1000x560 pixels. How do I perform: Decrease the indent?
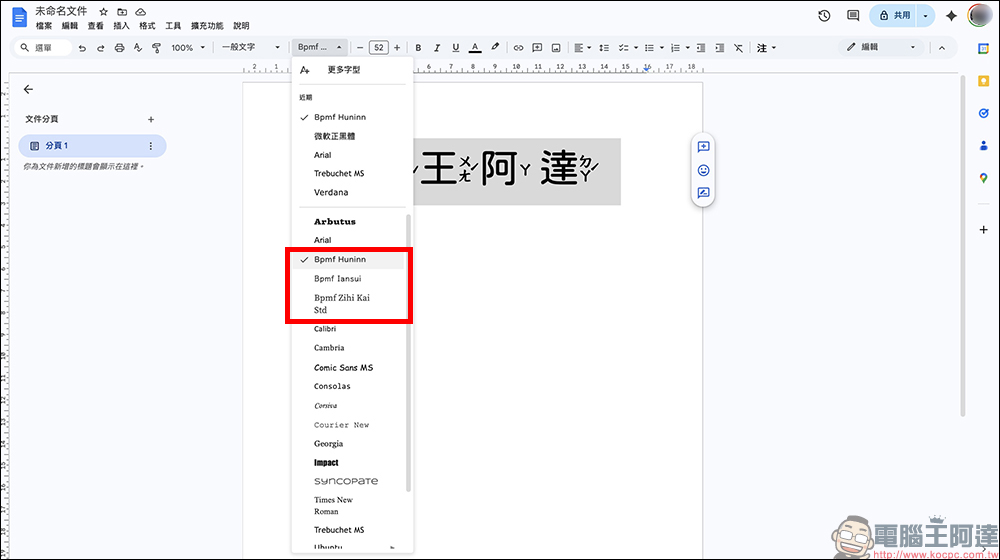coord(701,48)
